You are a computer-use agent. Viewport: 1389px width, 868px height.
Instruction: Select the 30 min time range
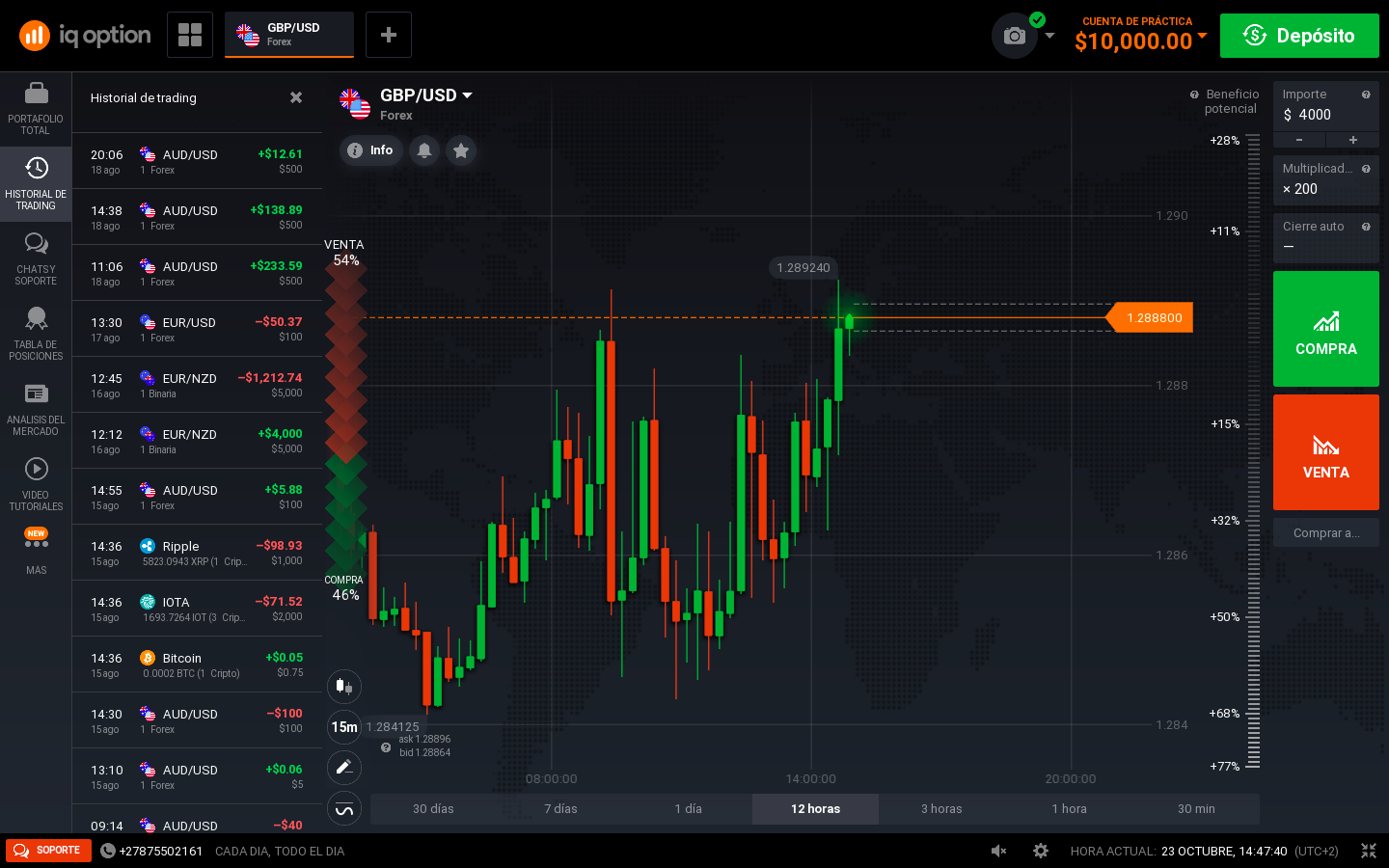pyautogui.click(x=1196, y=809)
